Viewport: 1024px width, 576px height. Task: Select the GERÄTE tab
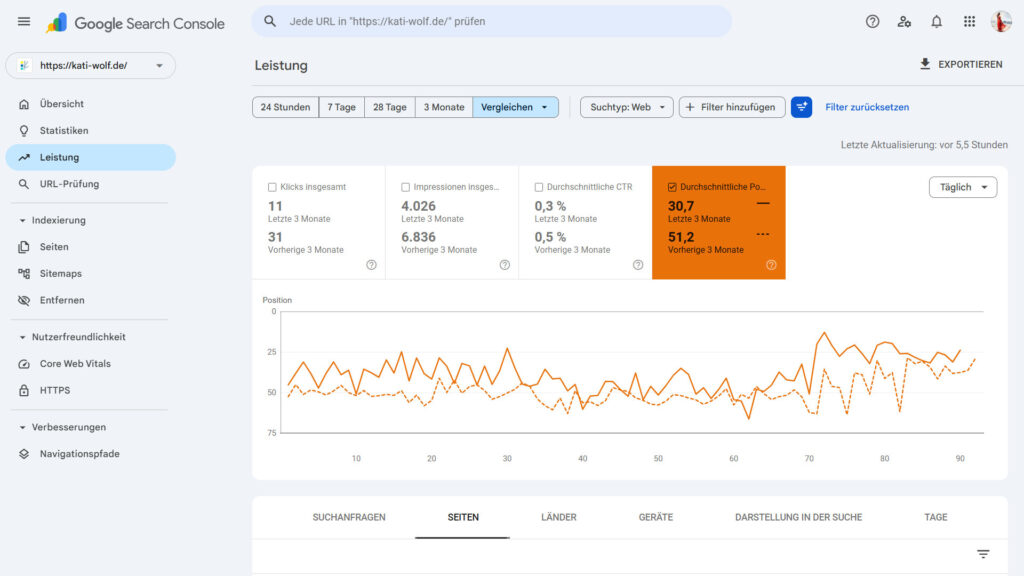pyautogui.click(x=654, y=517)
